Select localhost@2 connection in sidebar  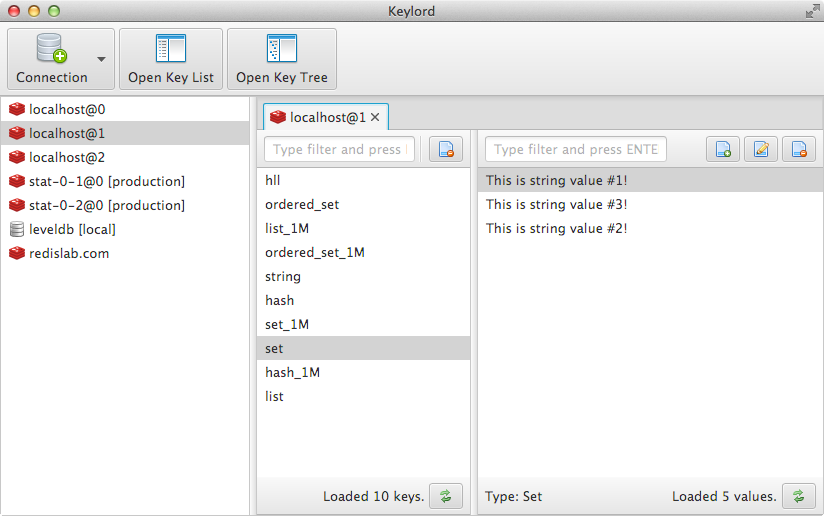click(125, 157)
